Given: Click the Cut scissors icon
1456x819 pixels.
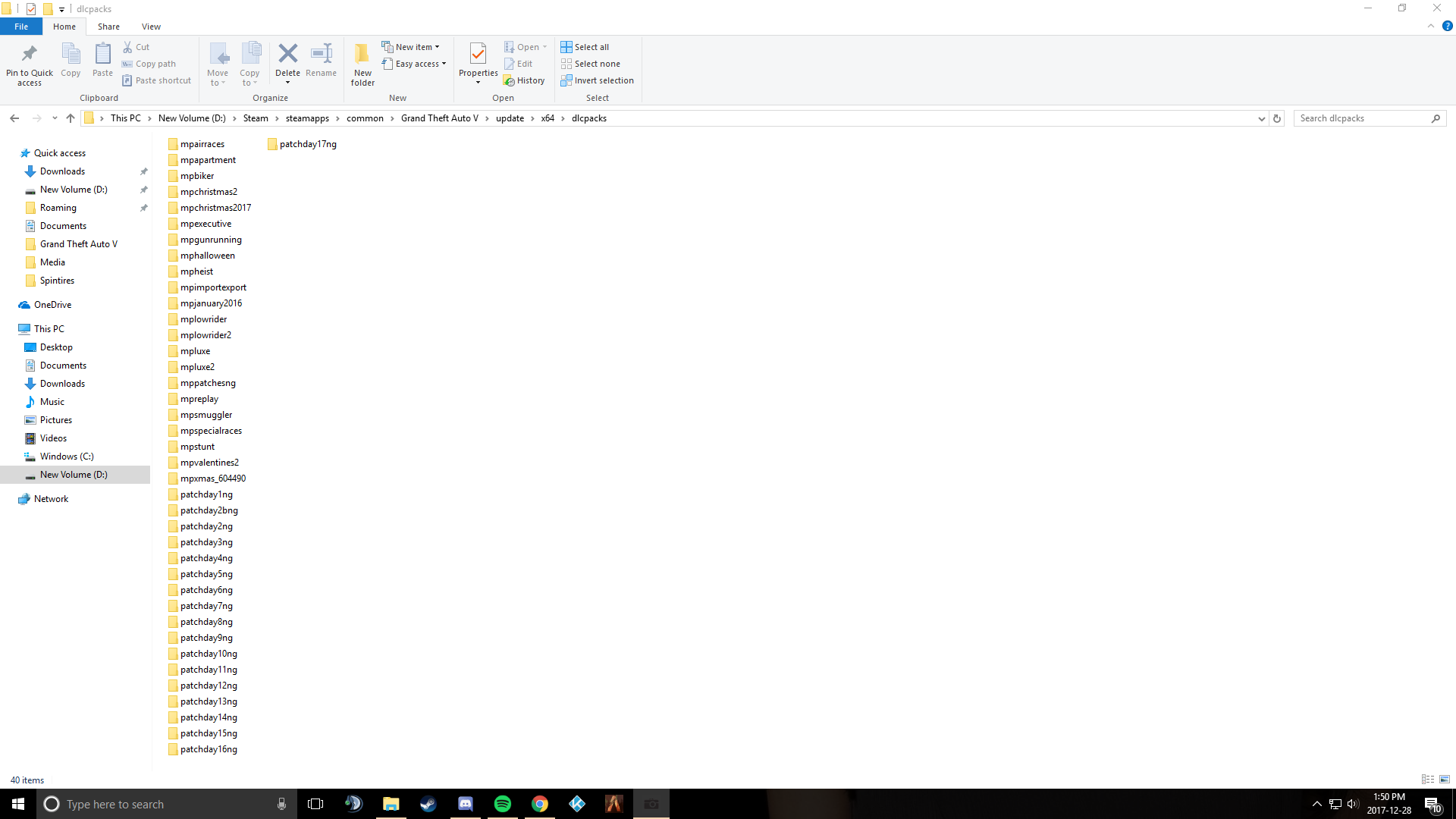Looking at the screenshot, I should [x=127, y=47].
